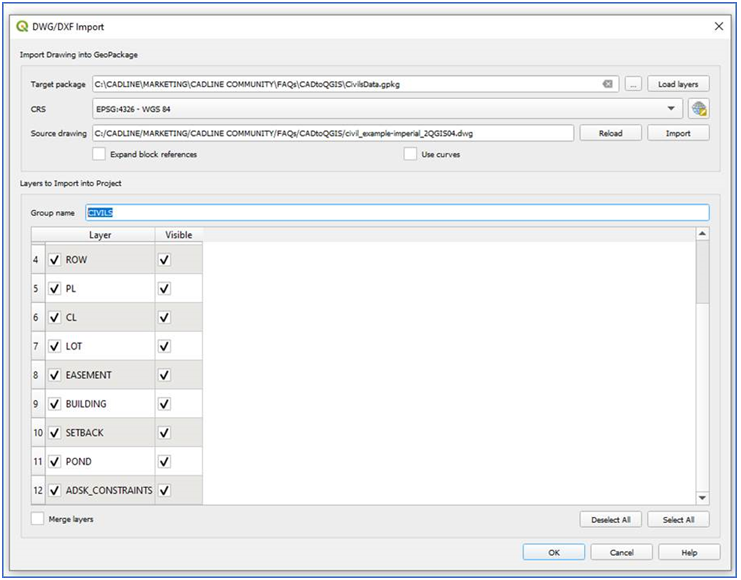Click the EASEMENT layer name text
This screenshot has width=741, height=580.
(88, 375)
